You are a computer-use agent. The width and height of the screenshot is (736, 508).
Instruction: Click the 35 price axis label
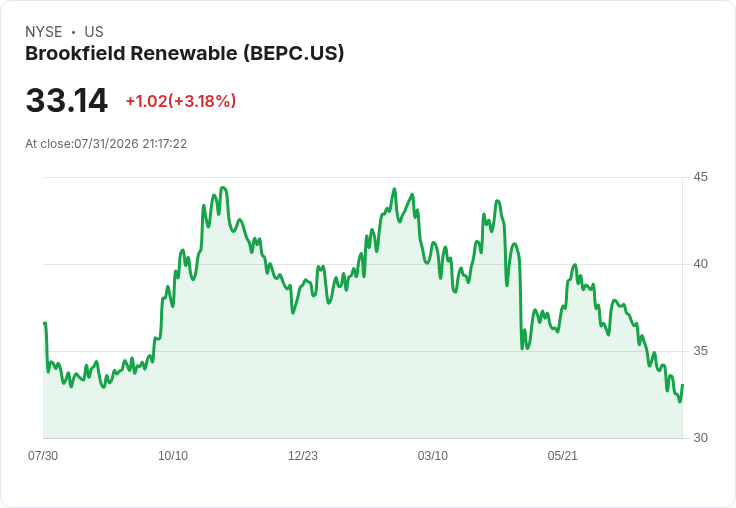[x=700, y=351]
